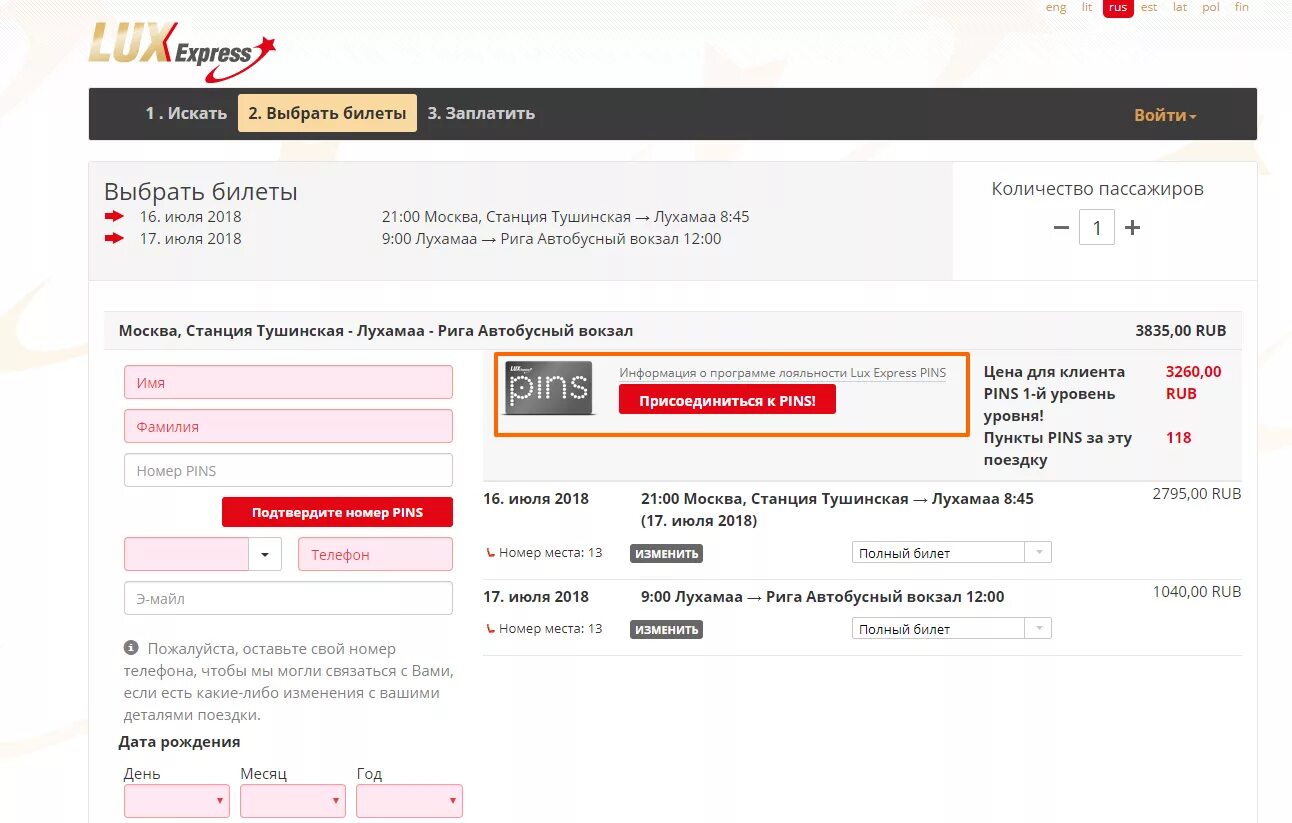Click the Дата рождения label
The width and height of the screenshot is (1292, 823).
tap(179, 742)
